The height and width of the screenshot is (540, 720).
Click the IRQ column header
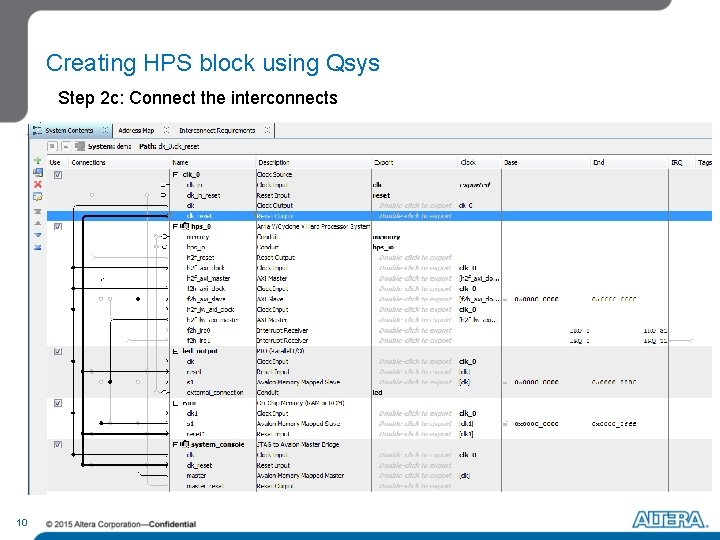tap(682, 162)
